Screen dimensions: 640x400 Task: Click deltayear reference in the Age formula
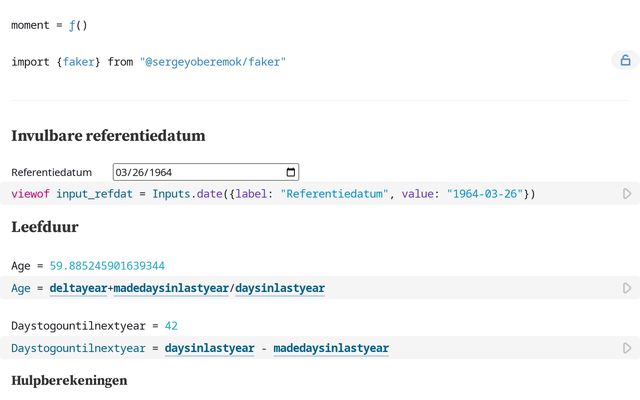pyautogui.click(x=78, y=288)
